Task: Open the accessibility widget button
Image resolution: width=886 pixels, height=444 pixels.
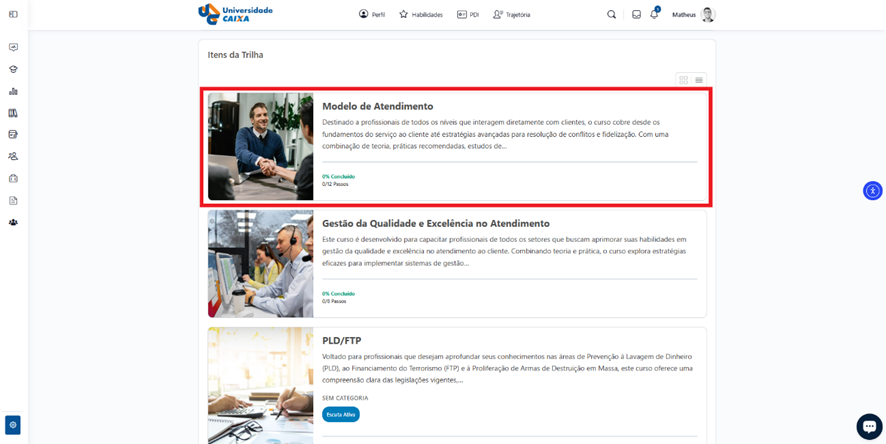Action: click(872, 190)
